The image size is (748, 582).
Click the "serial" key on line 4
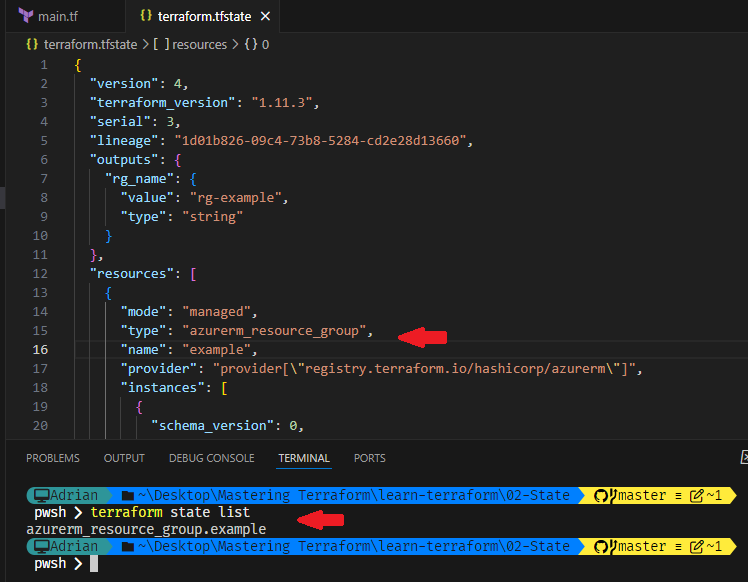[120, 122]
